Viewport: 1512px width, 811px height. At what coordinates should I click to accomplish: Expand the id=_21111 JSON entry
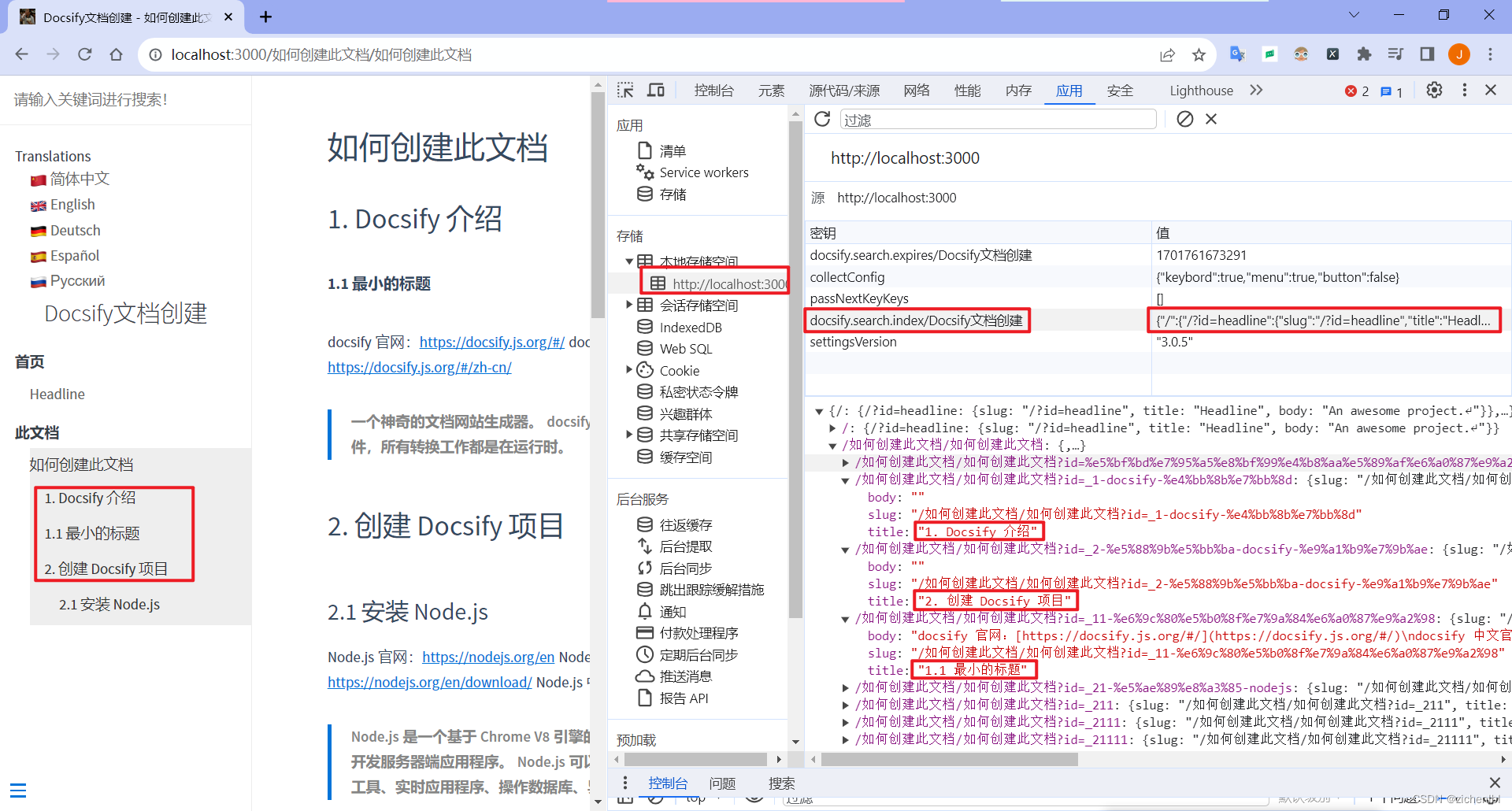[846, 740]
